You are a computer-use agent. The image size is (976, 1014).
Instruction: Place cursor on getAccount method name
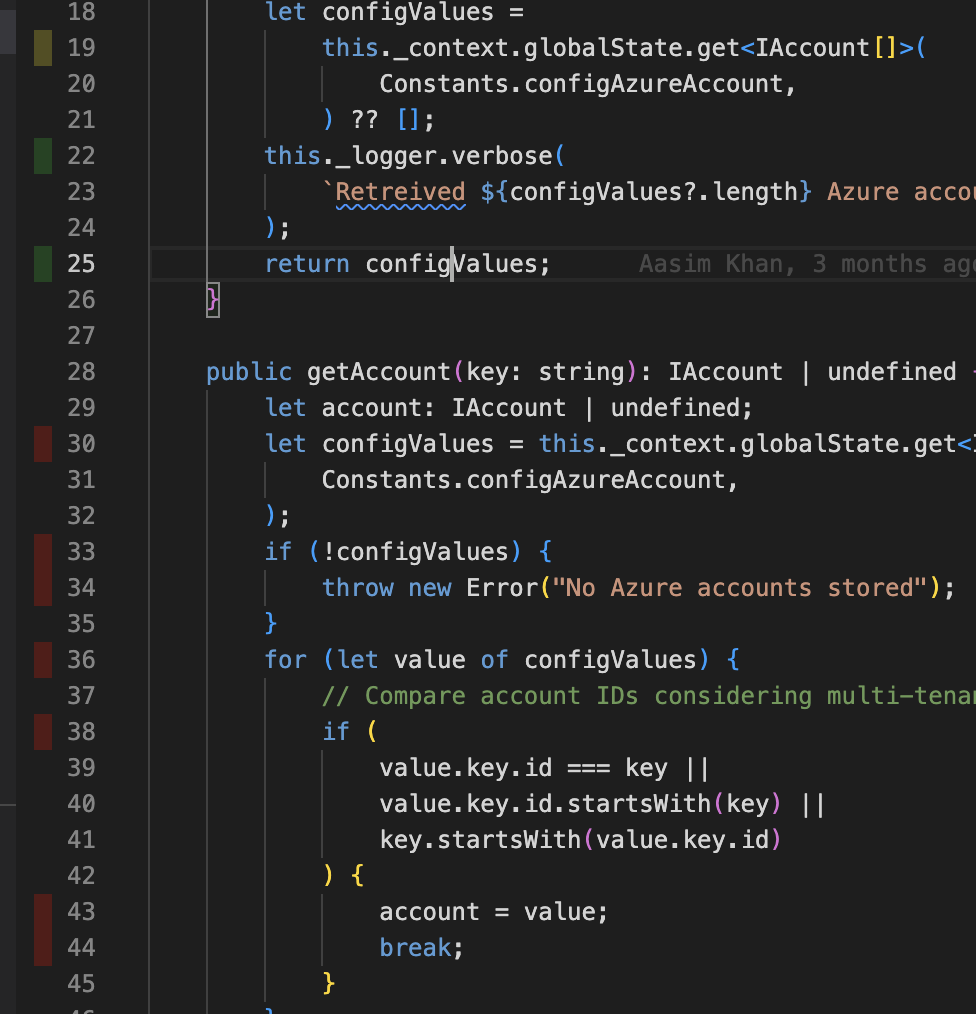tap(379, 372)
